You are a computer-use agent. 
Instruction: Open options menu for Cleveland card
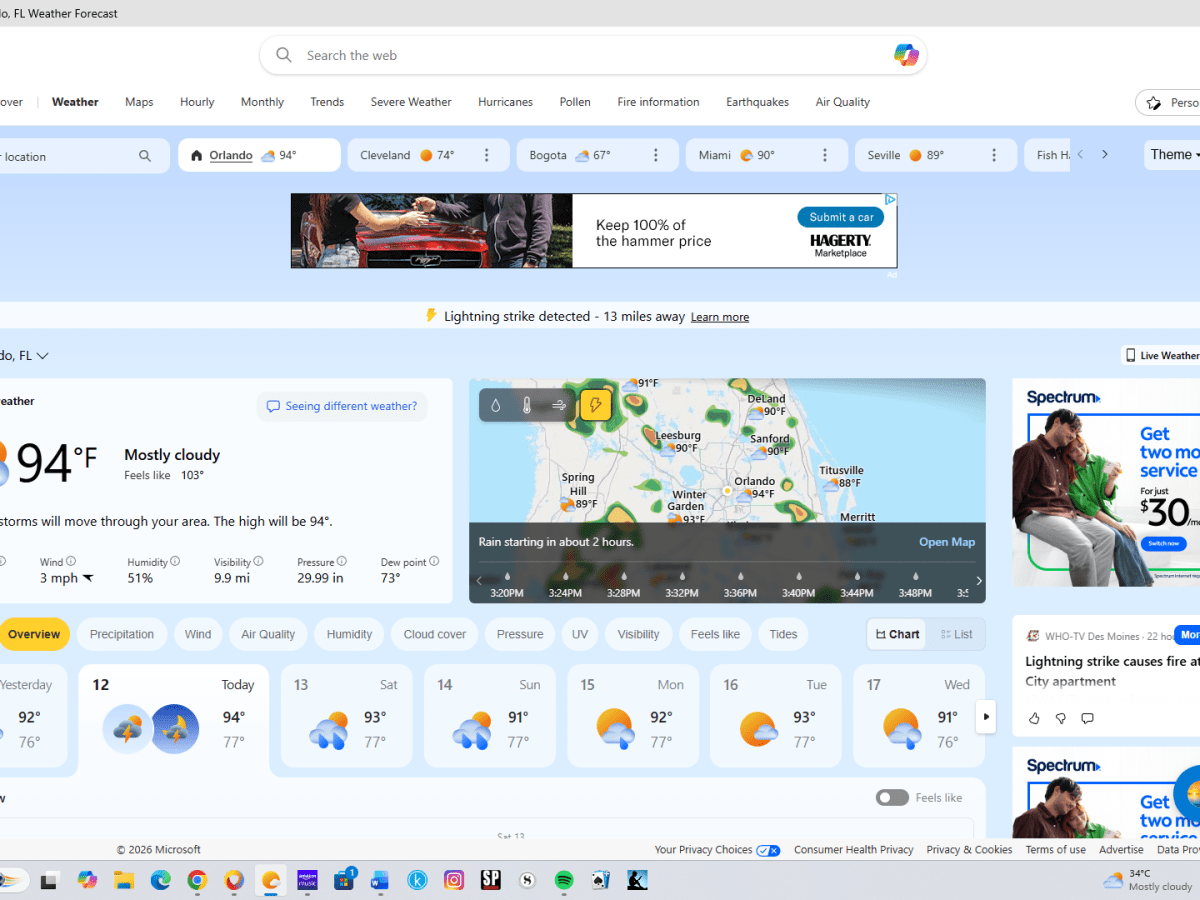point(487,155)
